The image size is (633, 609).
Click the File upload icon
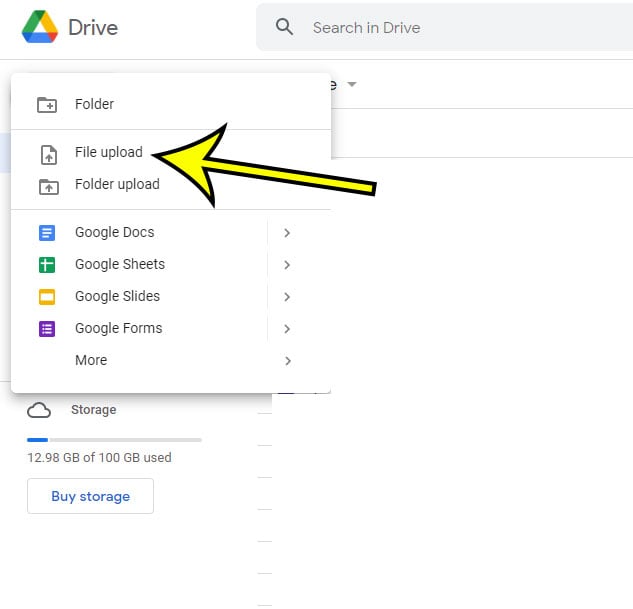[49, 155]
